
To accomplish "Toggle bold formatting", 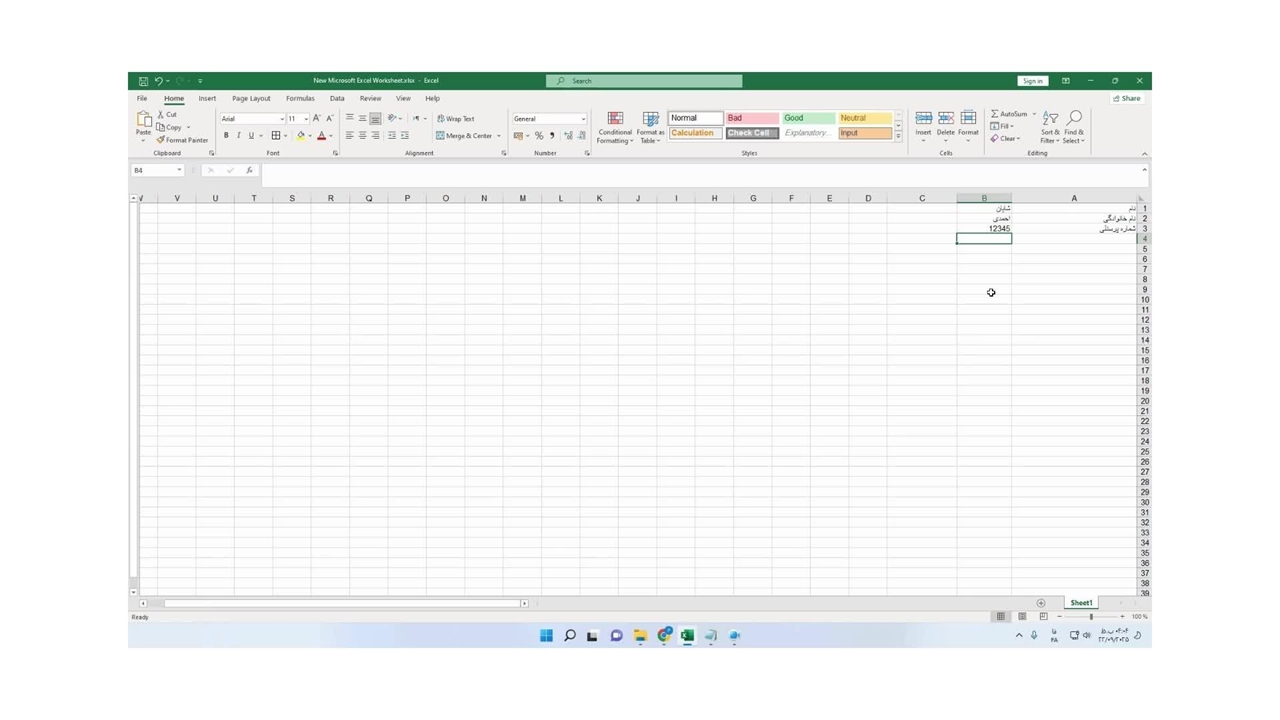I will click(226, 136).
